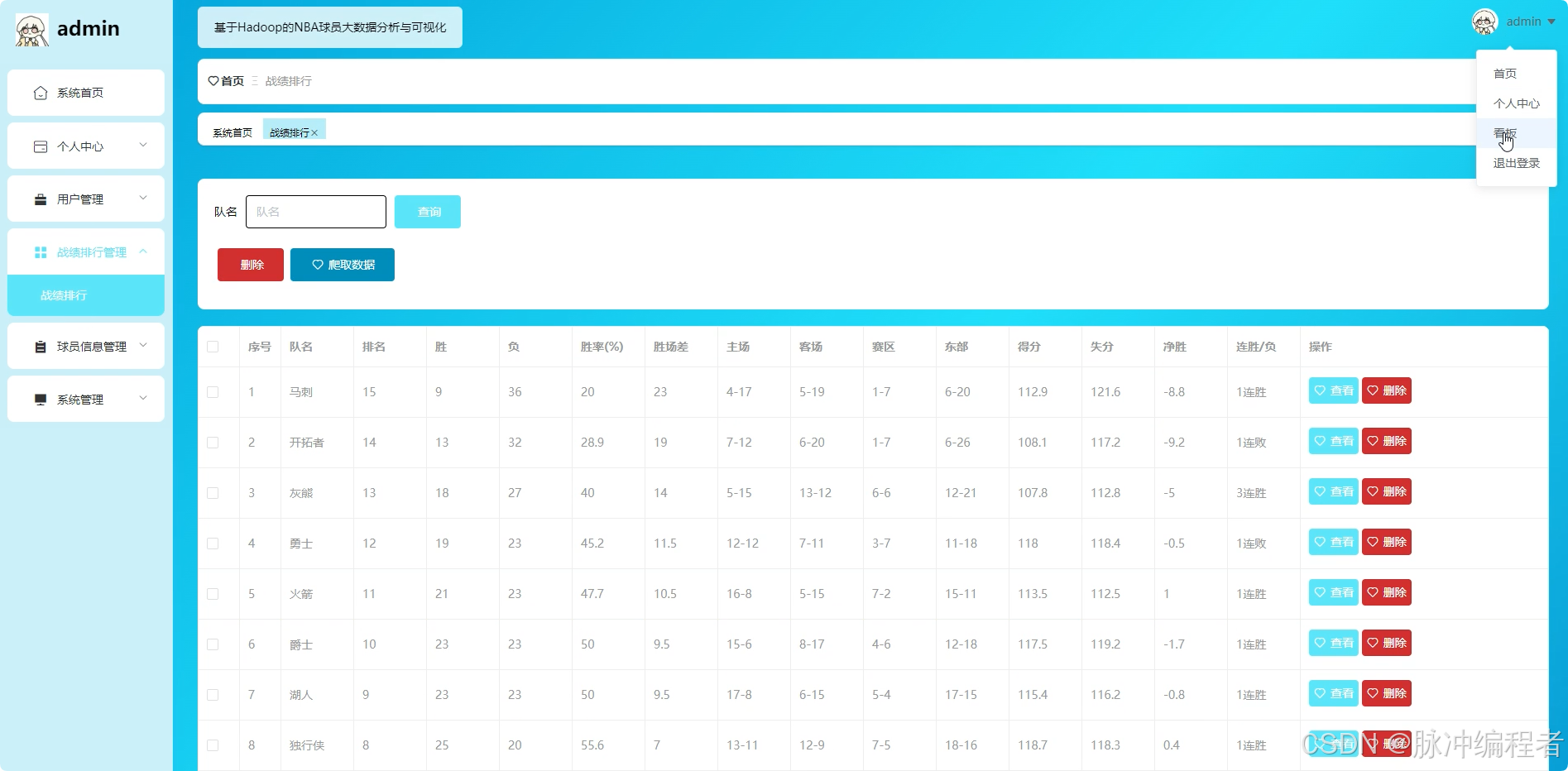This screenshot has height=771, width=1568.
Task: Click the briefcase icon beside 用户管理
Action: click(40, 199)
